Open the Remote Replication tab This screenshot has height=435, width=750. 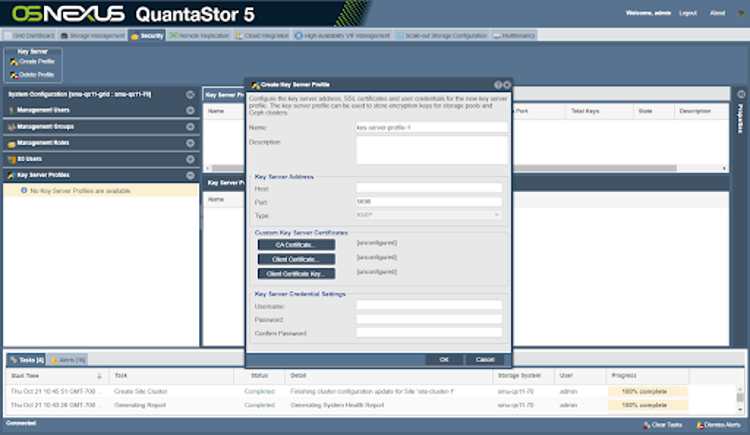click(199, 35)
